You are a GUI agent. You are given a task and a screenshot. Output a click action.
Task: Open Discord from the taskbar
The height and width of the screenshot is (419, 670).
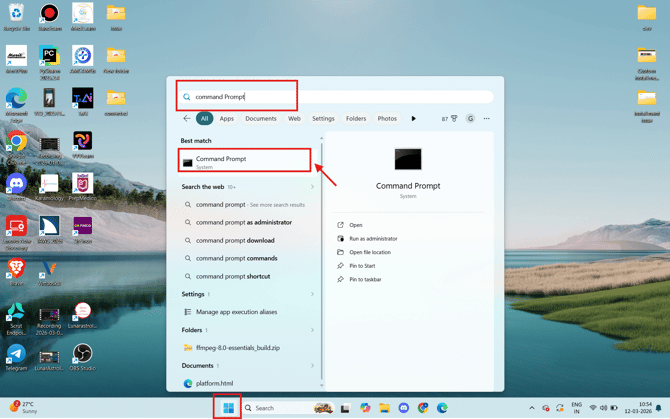404,408
